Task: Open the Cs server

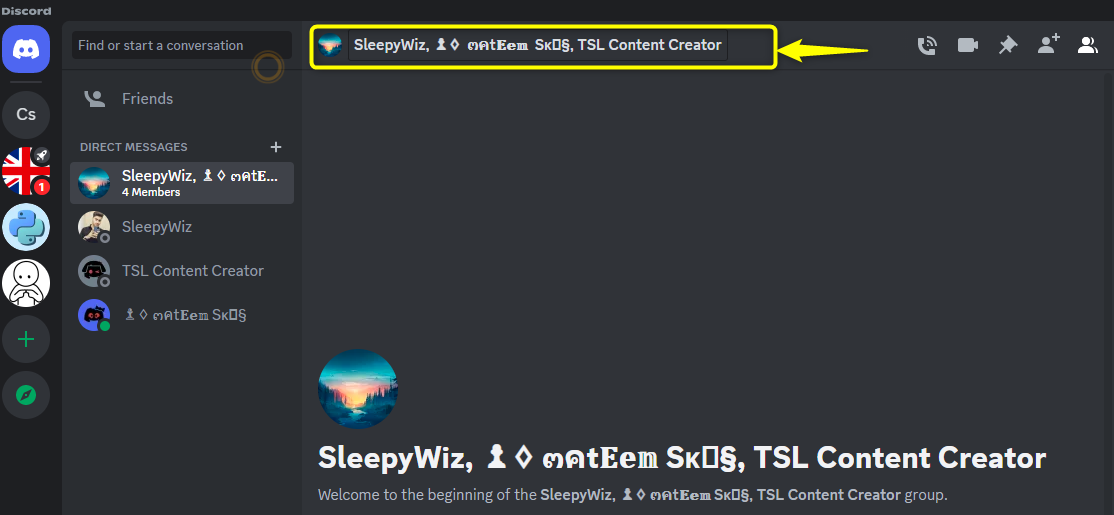Action: pos(26,114)
